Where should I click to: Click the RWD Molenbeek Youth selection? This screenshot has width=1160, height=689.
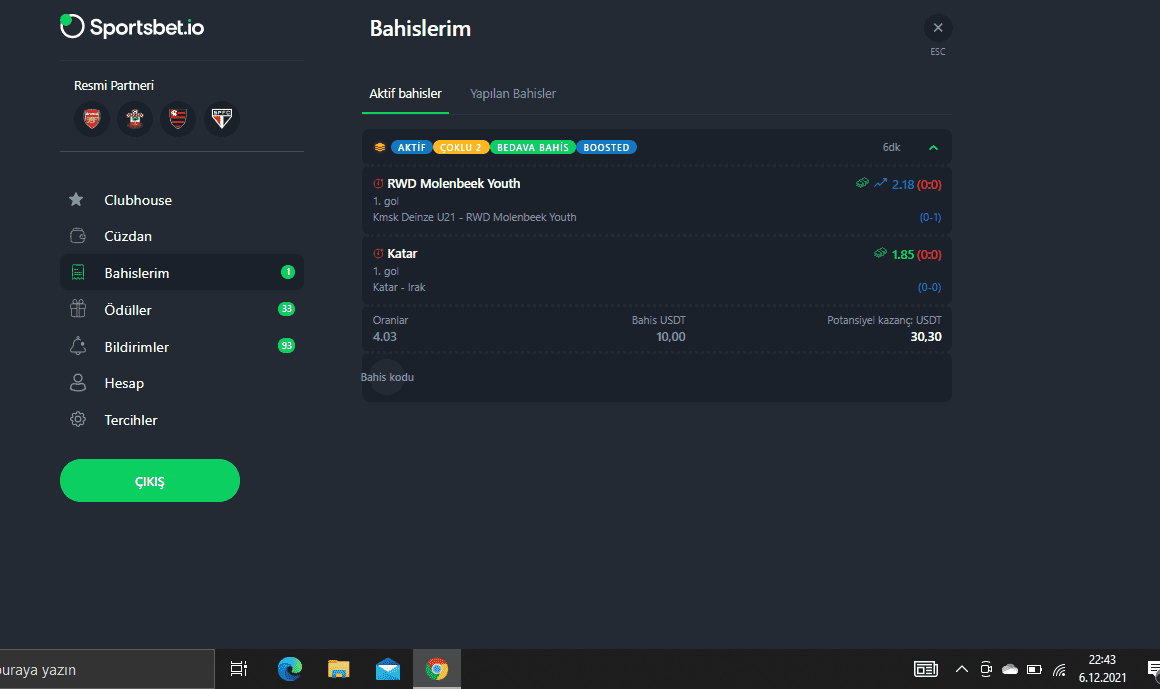pos(453,184)
